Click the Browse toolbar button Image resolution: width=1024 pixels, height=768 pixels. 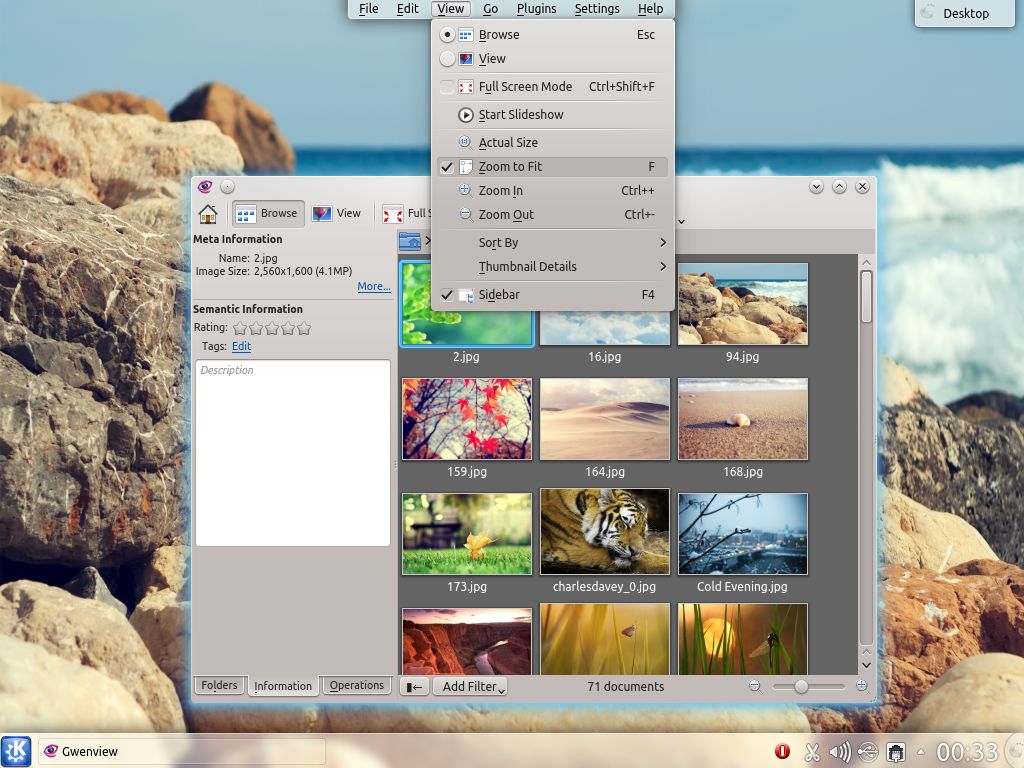pos(268,214)
